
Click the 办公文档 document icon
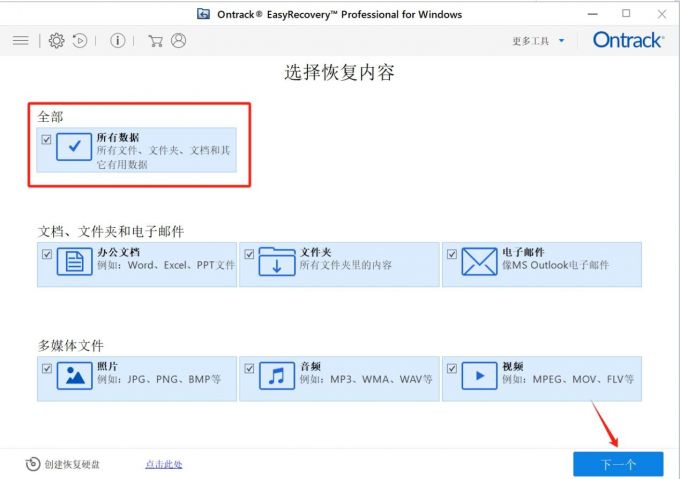click(75, 261)
